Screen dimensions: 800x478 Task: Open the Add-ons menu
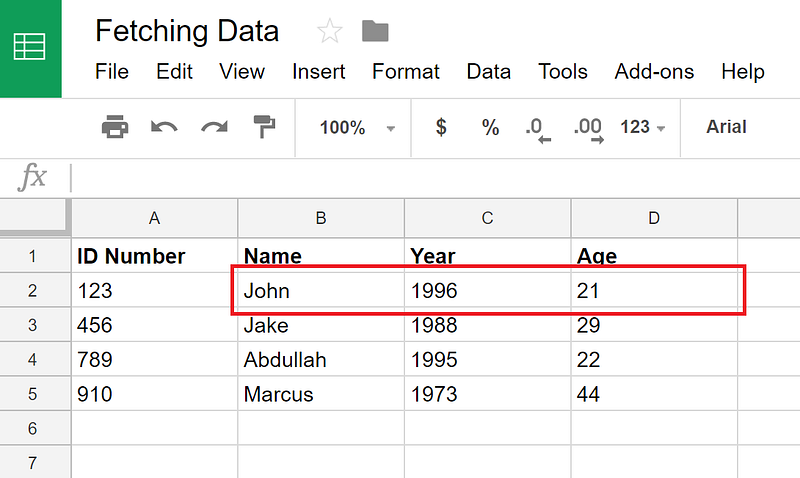click(x=654, y=71)
